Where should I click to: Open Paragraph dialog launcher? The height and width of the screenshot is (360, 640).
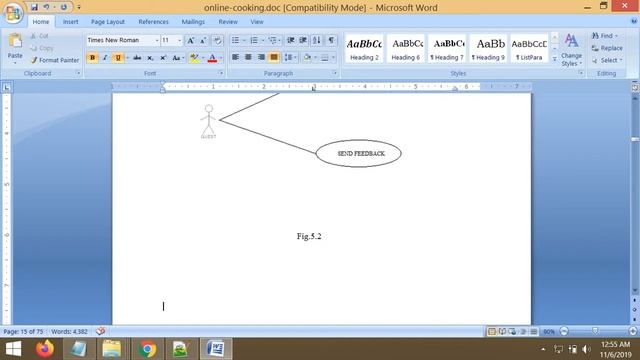click(x=335, y=73)
